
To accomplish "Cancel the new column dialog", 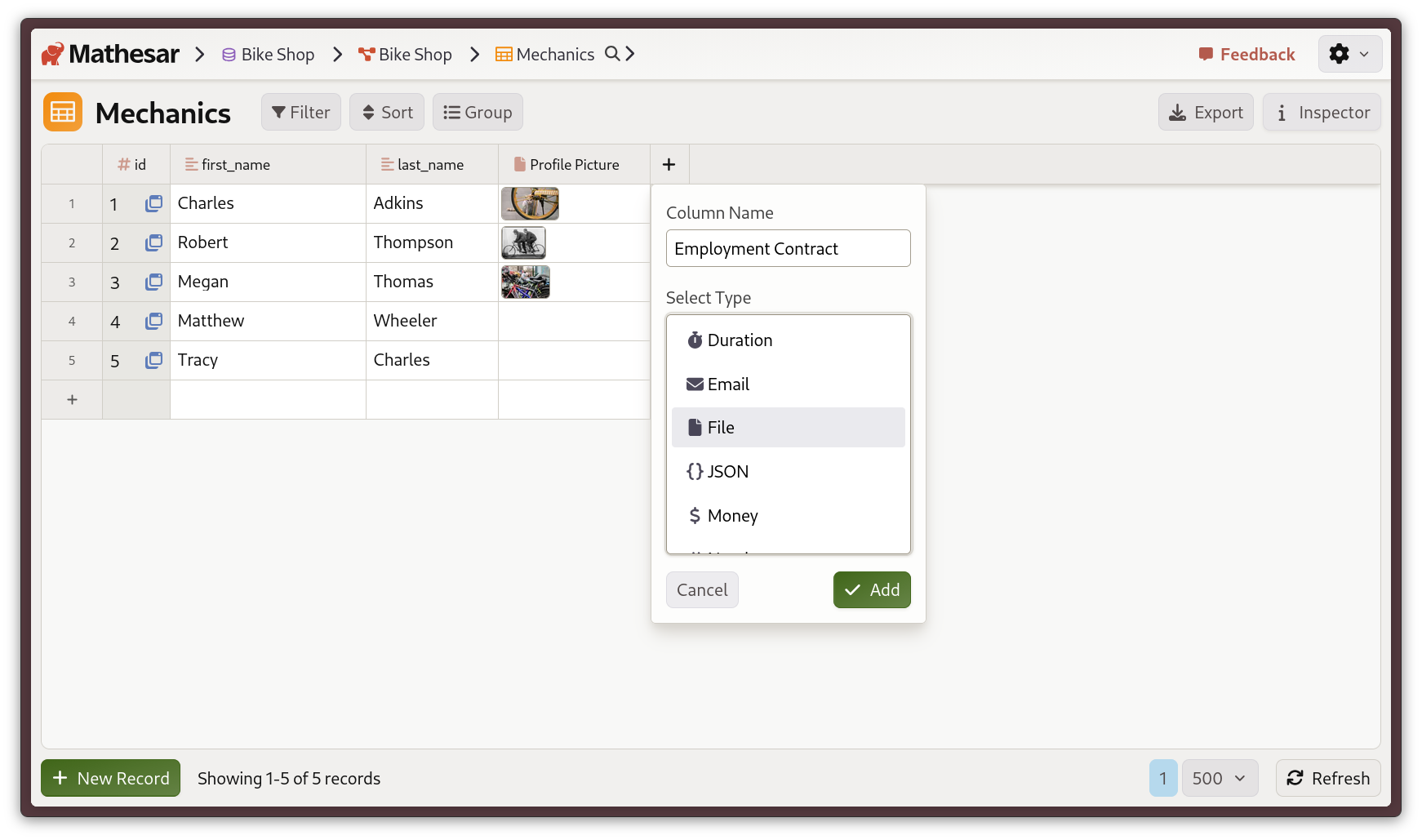I will point(702,590).
